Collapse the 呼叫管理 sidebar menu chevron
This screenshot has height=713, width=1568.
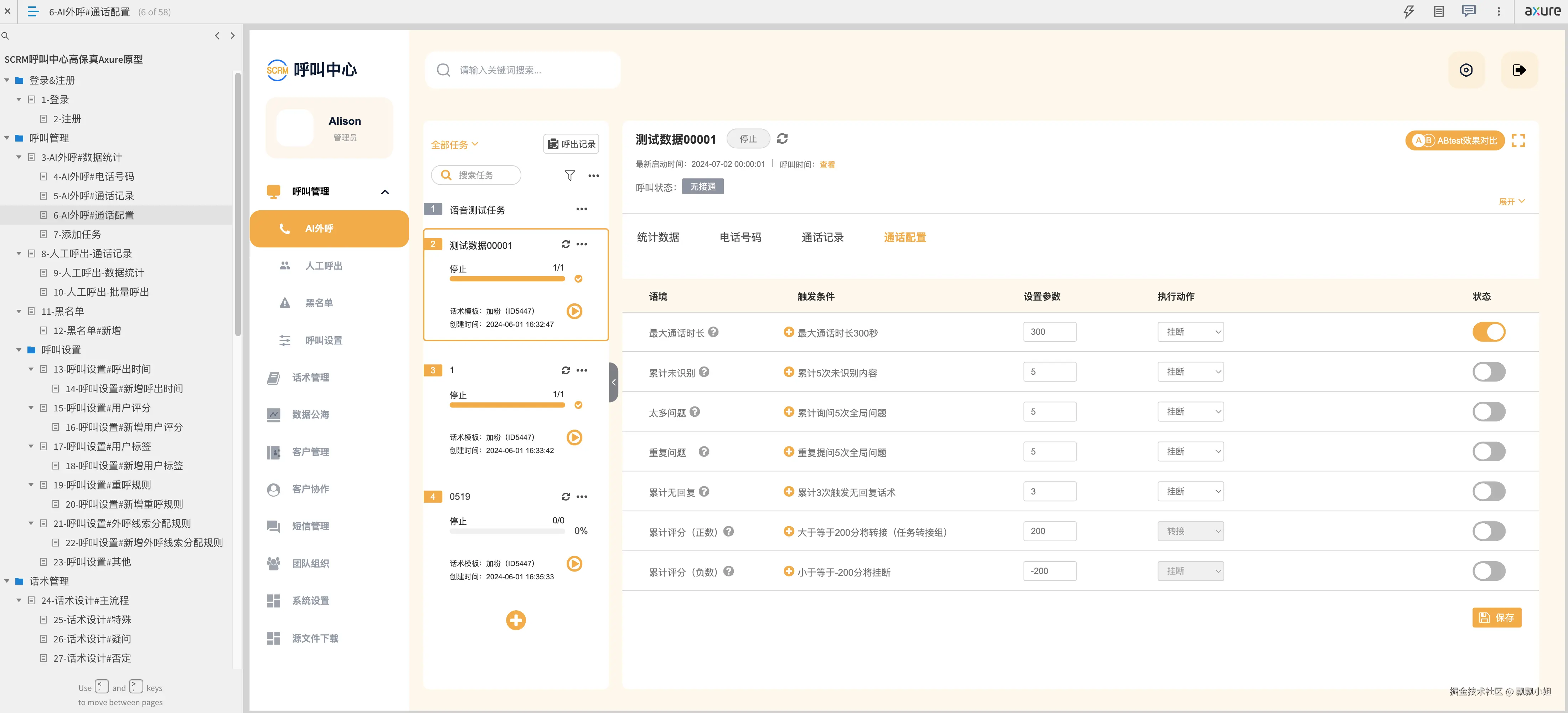pyautogui.click(x=385, y=192)
